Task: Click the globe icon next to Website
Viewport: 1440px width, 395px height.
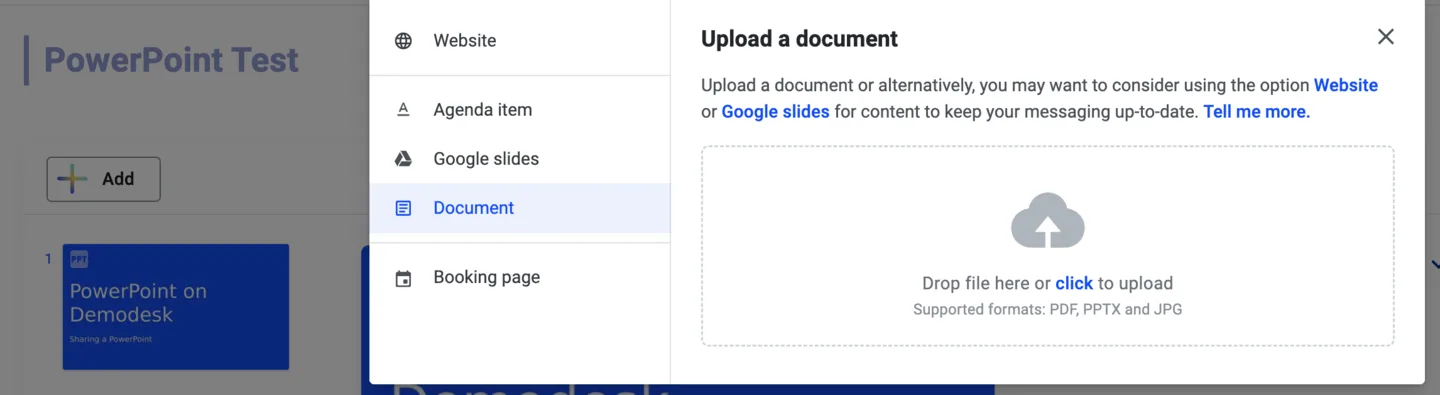Action: click(403, 41)
